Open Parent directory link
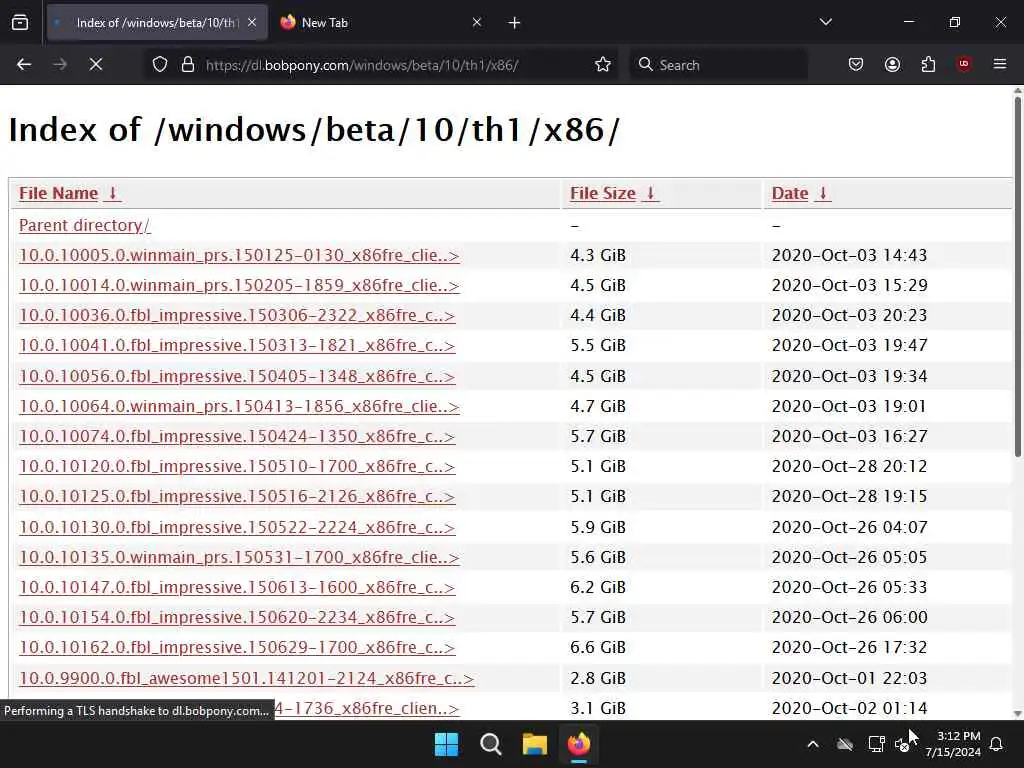The width and height of the screenshot is (1024, 768). click(x=85, y=225)
